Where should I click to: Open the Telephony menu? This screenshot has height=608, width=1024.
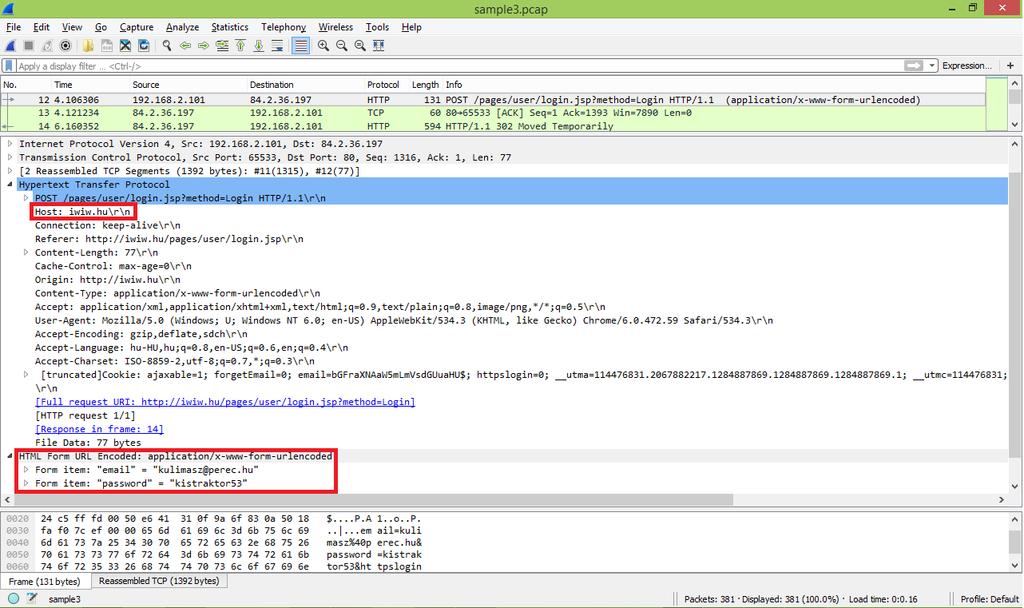(x=283, y=27)
